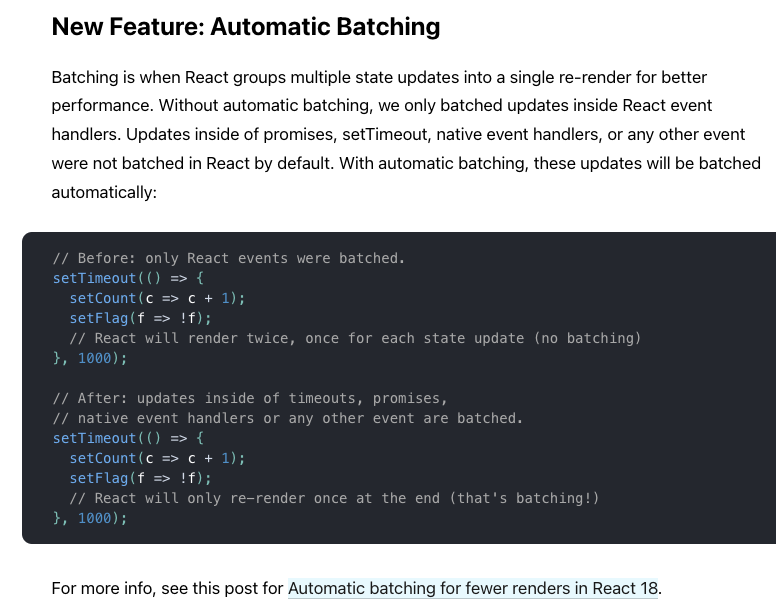Click the 'For more info, see this post' text
This screenshot has width=776, height=613.
[167, 588]
